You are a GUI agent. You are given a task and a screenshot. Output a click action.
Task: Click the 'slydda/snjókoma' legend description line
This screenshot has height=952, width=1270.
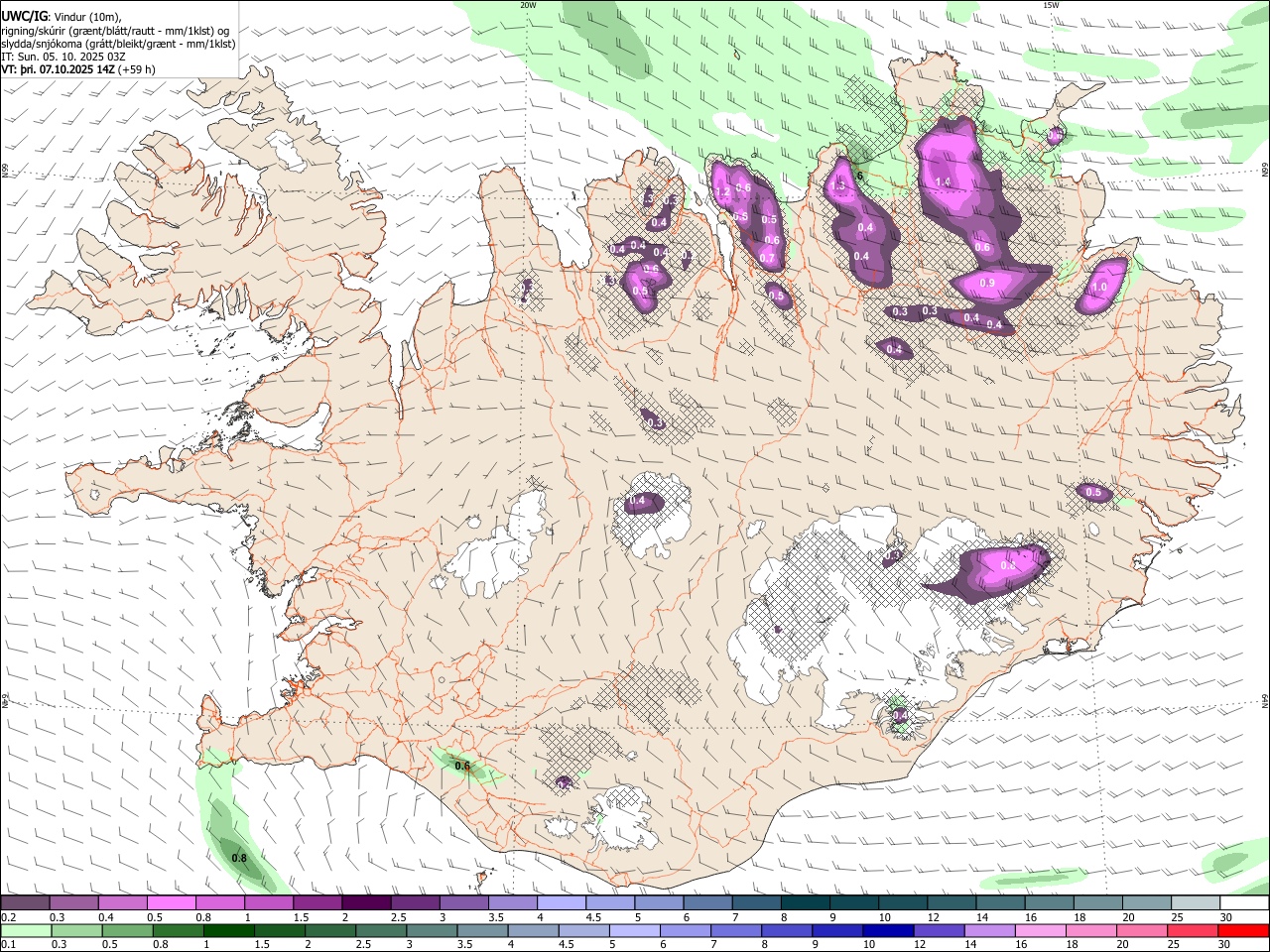tap(118, 43)
